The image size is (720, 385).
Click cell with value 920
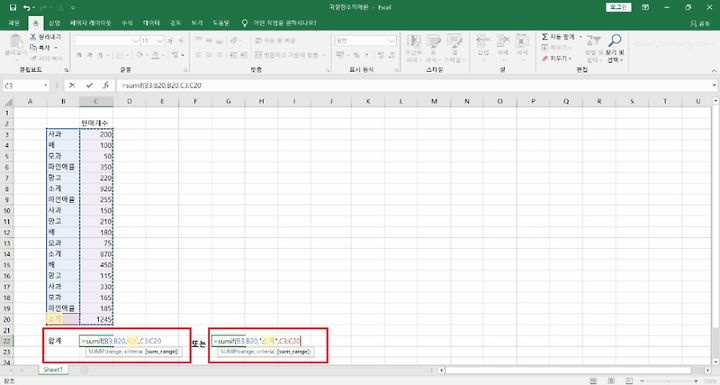[96, 188]
